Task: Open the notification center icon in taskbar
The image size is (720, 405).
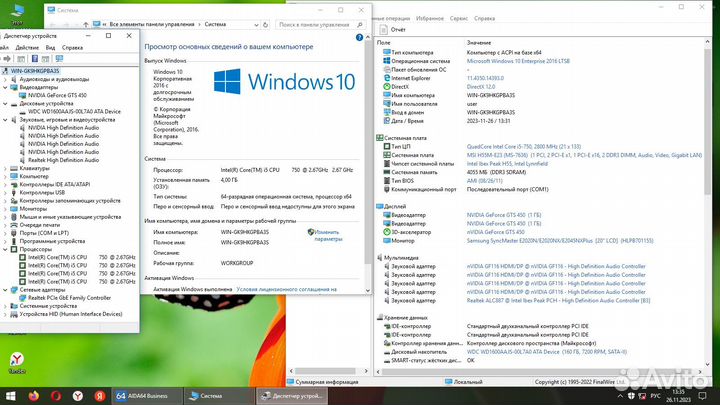Action: click(702, 396)
